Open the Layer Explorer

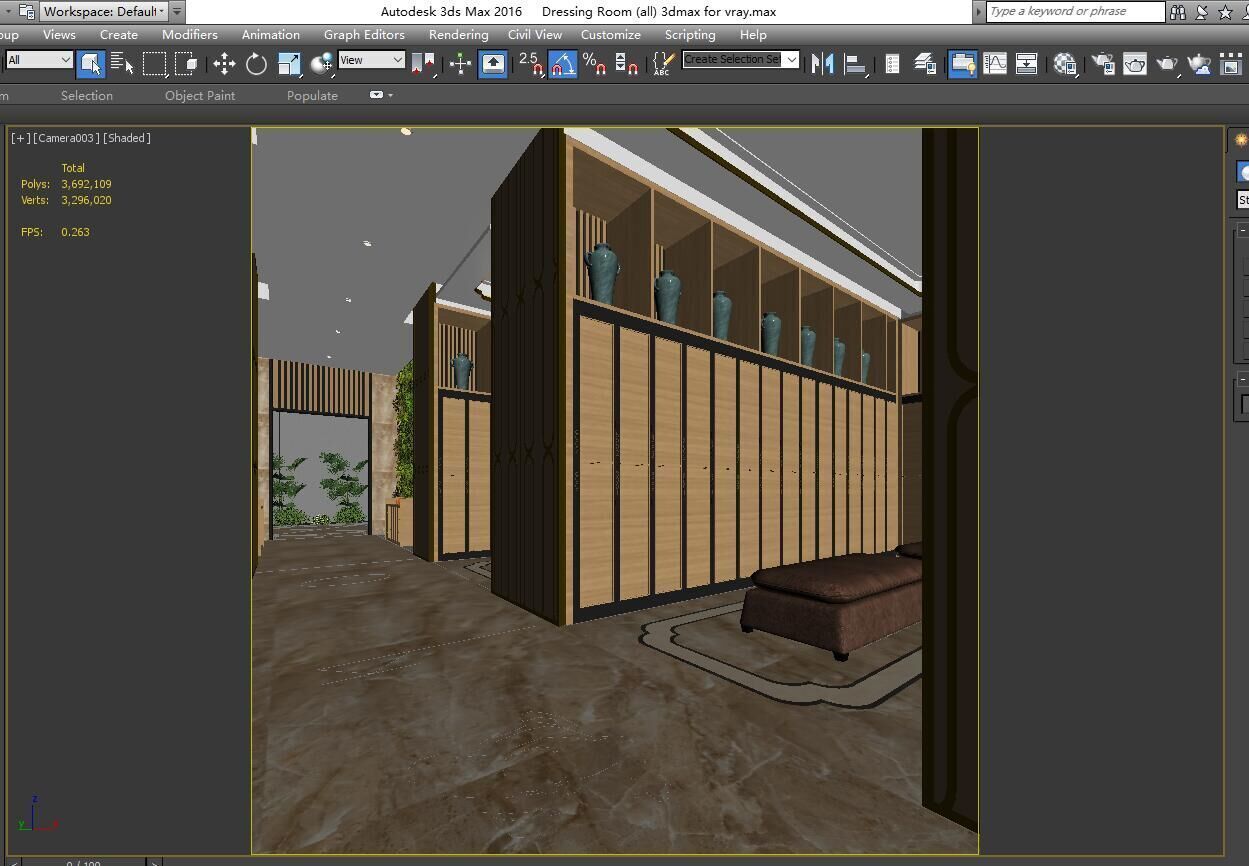point(925,64)
